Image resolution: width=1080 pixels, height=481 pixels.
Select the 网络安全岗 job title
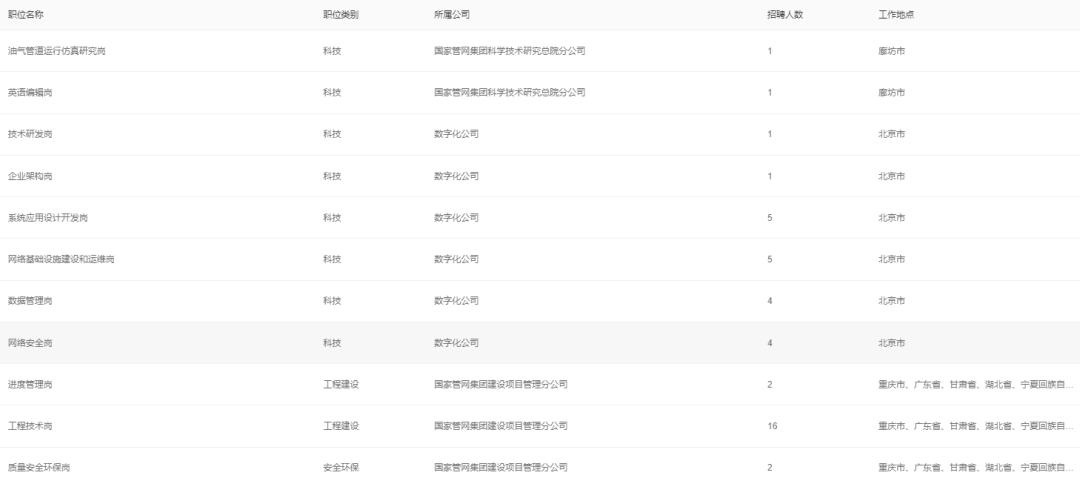[30, 343]
